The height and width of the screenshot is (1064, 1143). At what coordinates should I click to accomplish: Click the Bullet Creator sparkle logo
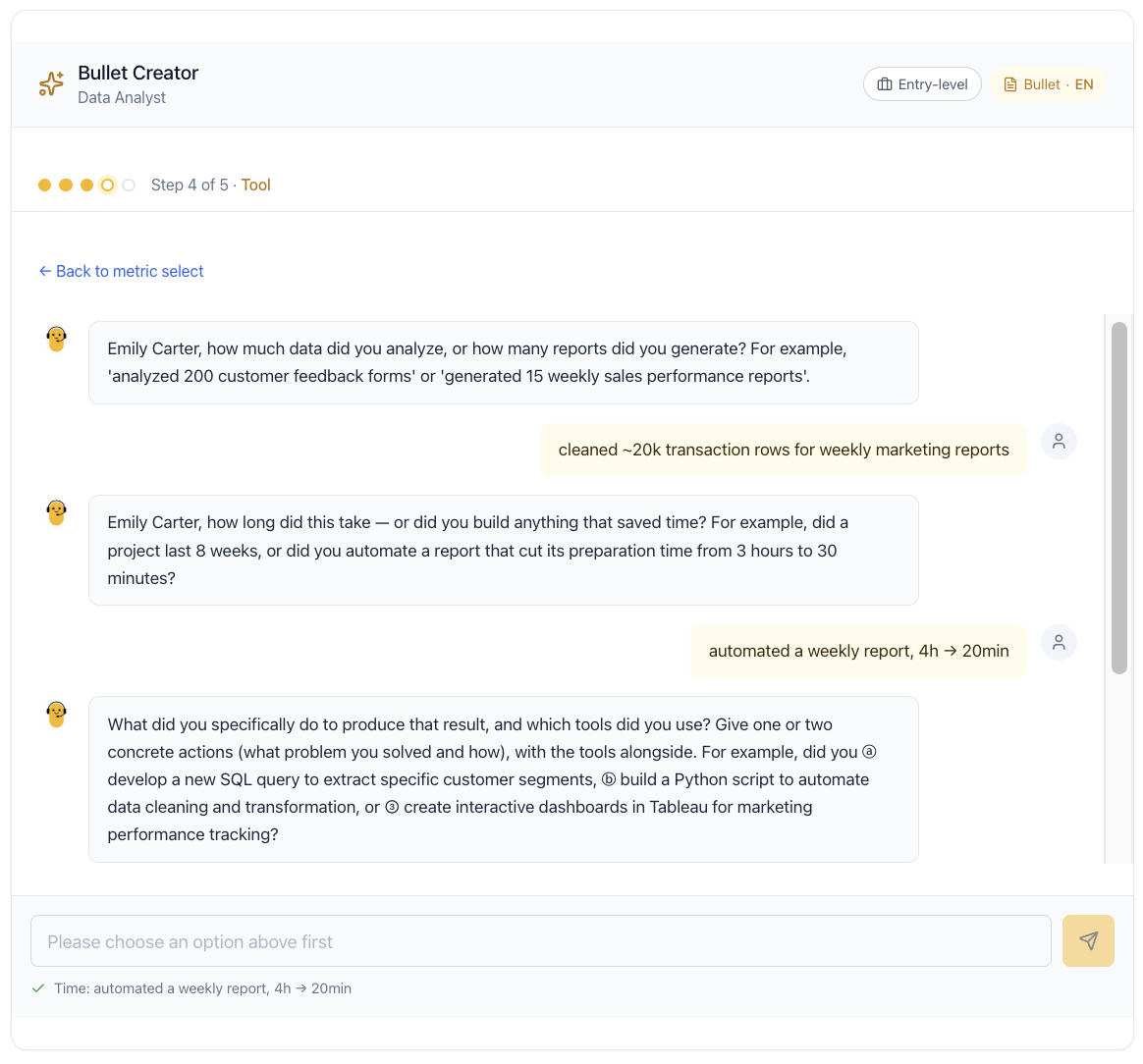(x=51, y=83)
